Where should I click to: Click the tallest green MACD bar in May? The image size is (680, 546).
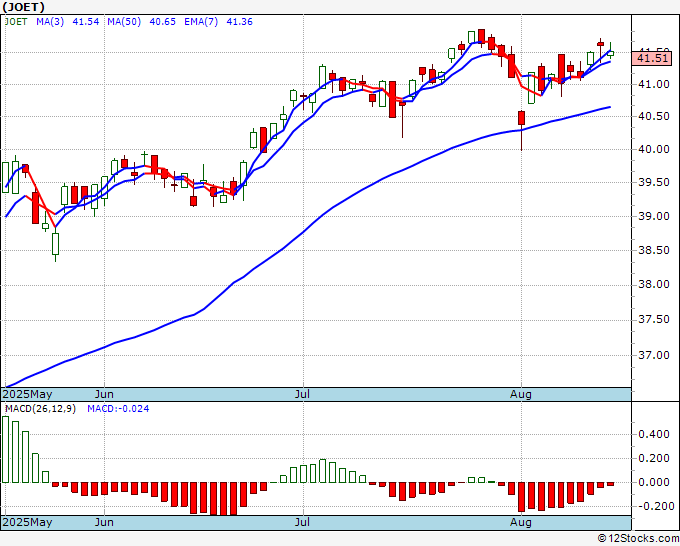point(5,449)
